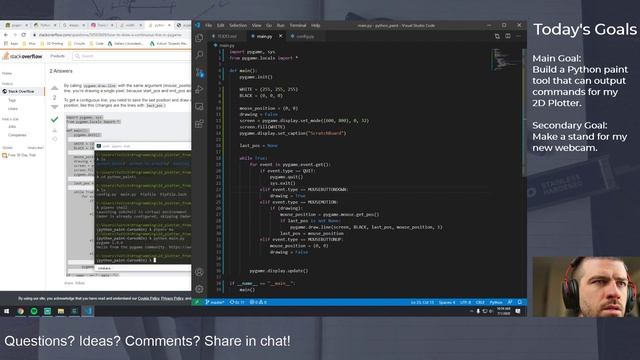
Task: Change line endings via CRLF
Action: click(480, 302)
